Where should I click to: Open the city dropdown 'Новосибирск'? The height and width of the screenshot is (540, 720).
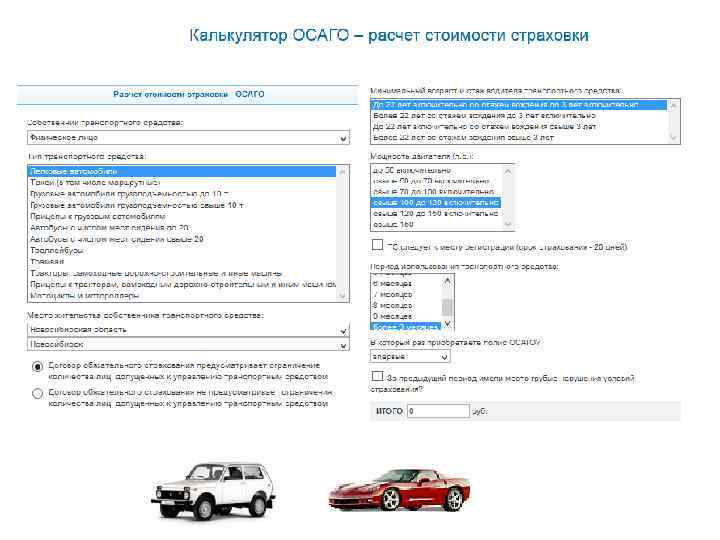[188, 344]
